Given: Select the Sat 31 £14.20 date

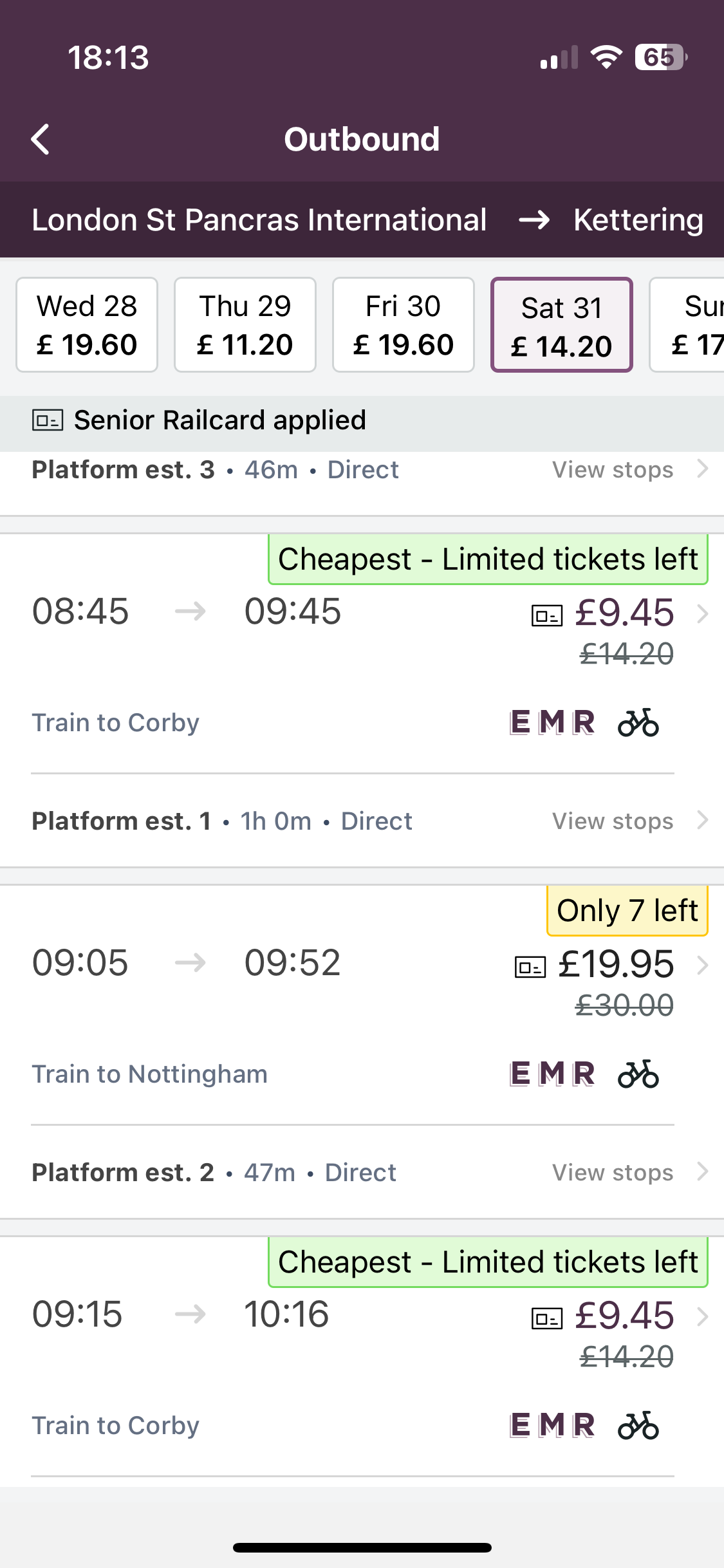Looking at the screenshot, I should [x=562, y=325].
